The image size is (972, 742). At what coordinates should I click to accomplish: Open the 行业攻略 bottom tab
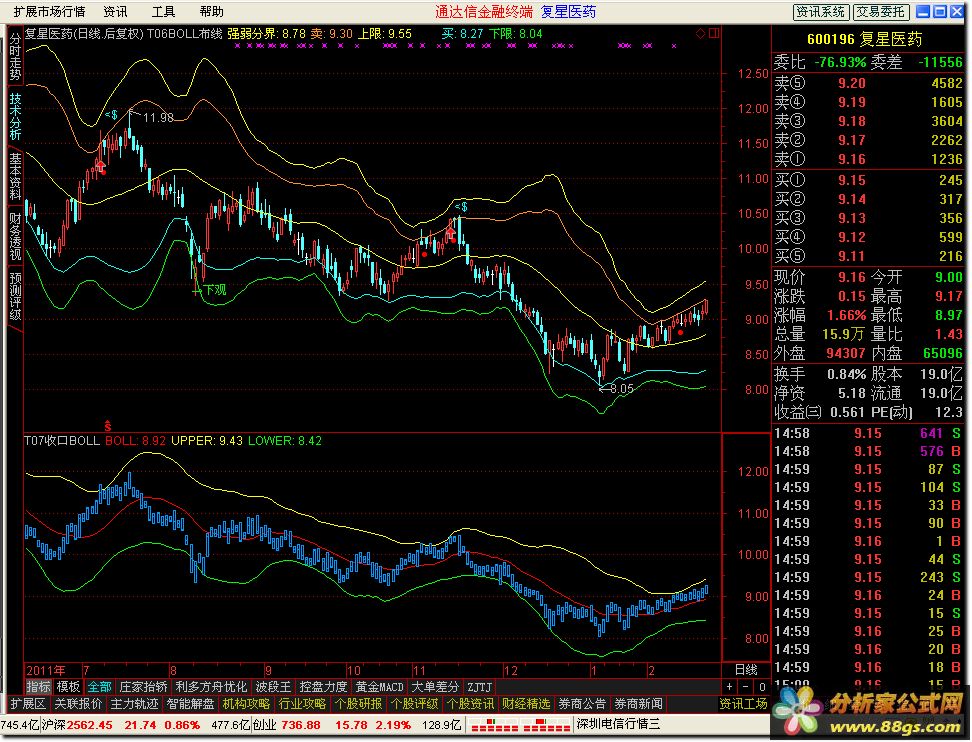tap(303, 704)
